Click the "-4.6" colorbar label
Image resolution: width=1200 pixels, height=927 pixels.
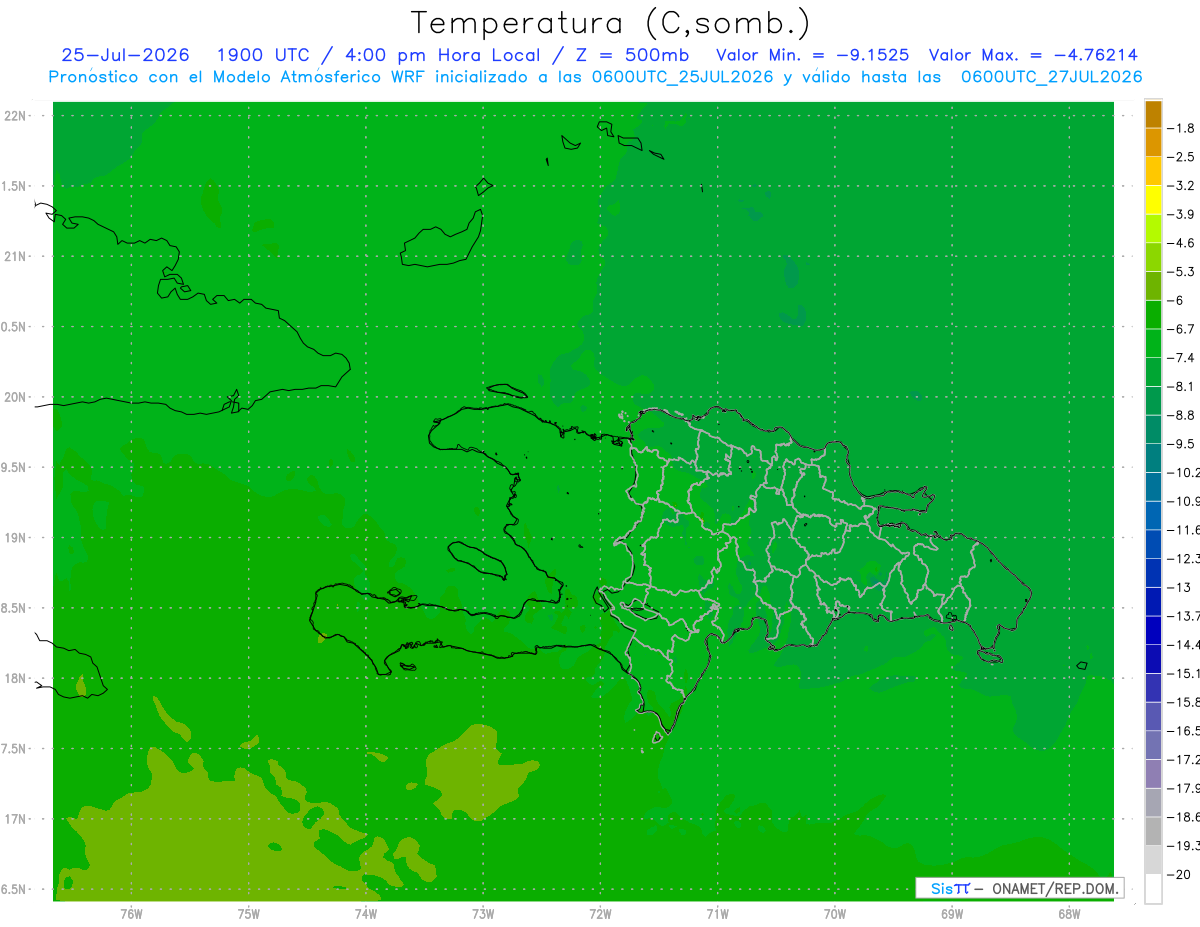tap(1181, 243)
